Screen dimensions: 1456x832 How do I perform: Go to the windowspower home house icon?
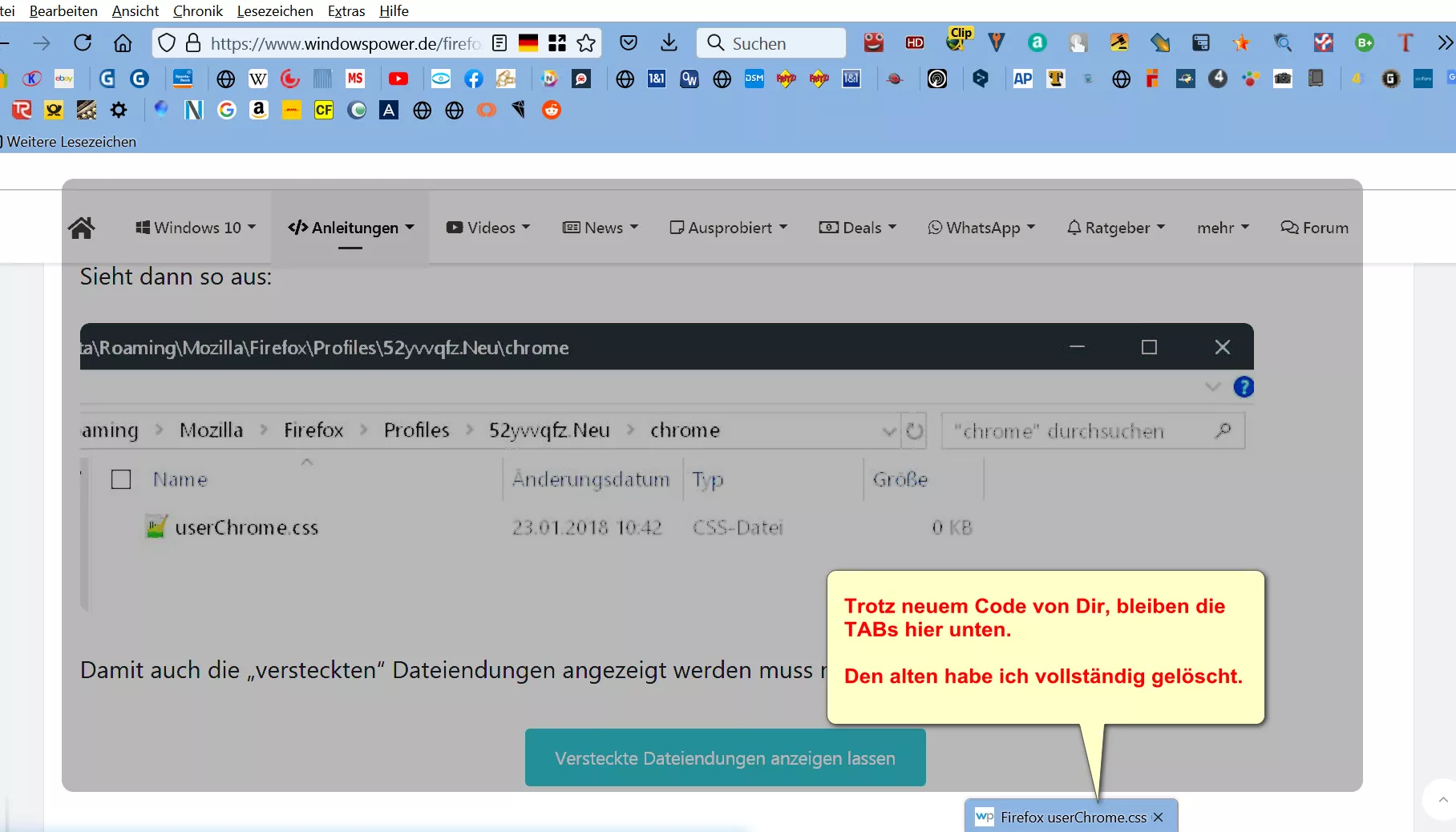(x=82, y=228)
